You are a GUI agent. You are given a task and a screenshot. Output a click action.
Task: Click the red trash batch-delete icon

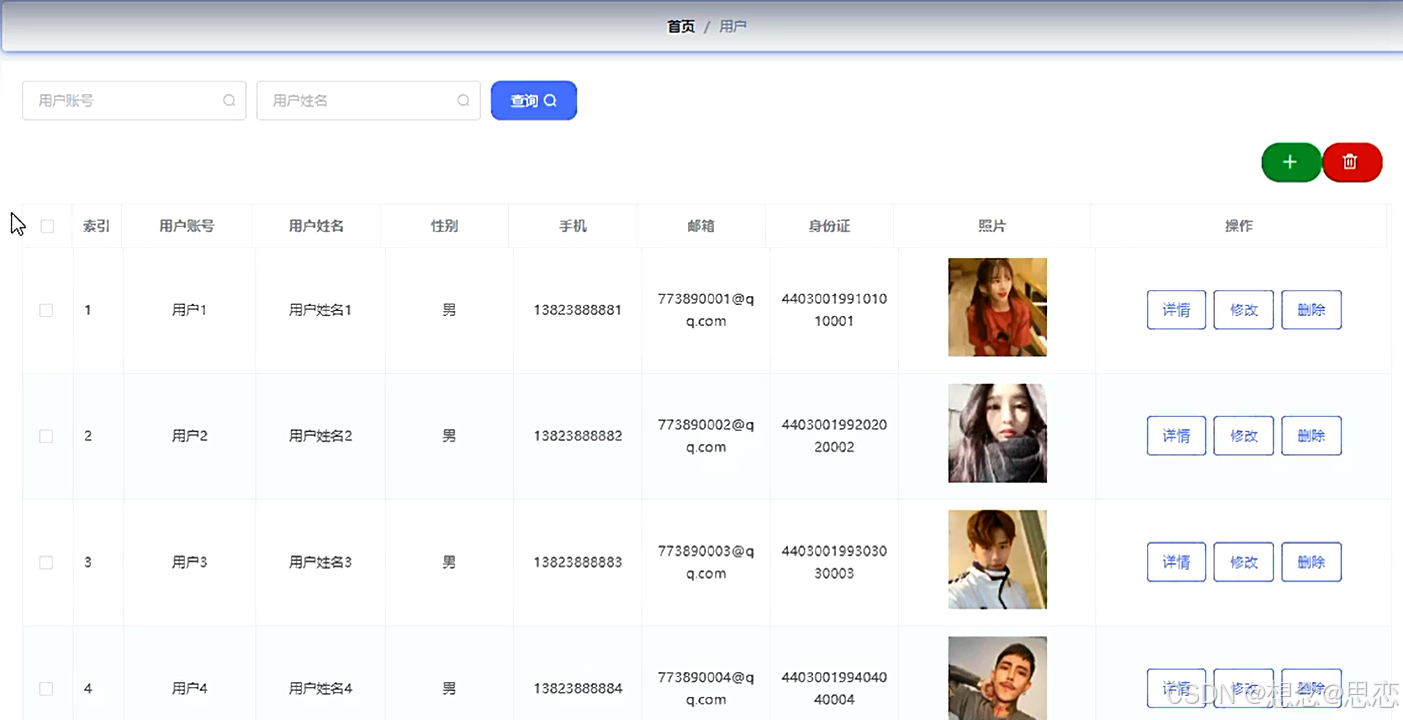click(1351, 162)
